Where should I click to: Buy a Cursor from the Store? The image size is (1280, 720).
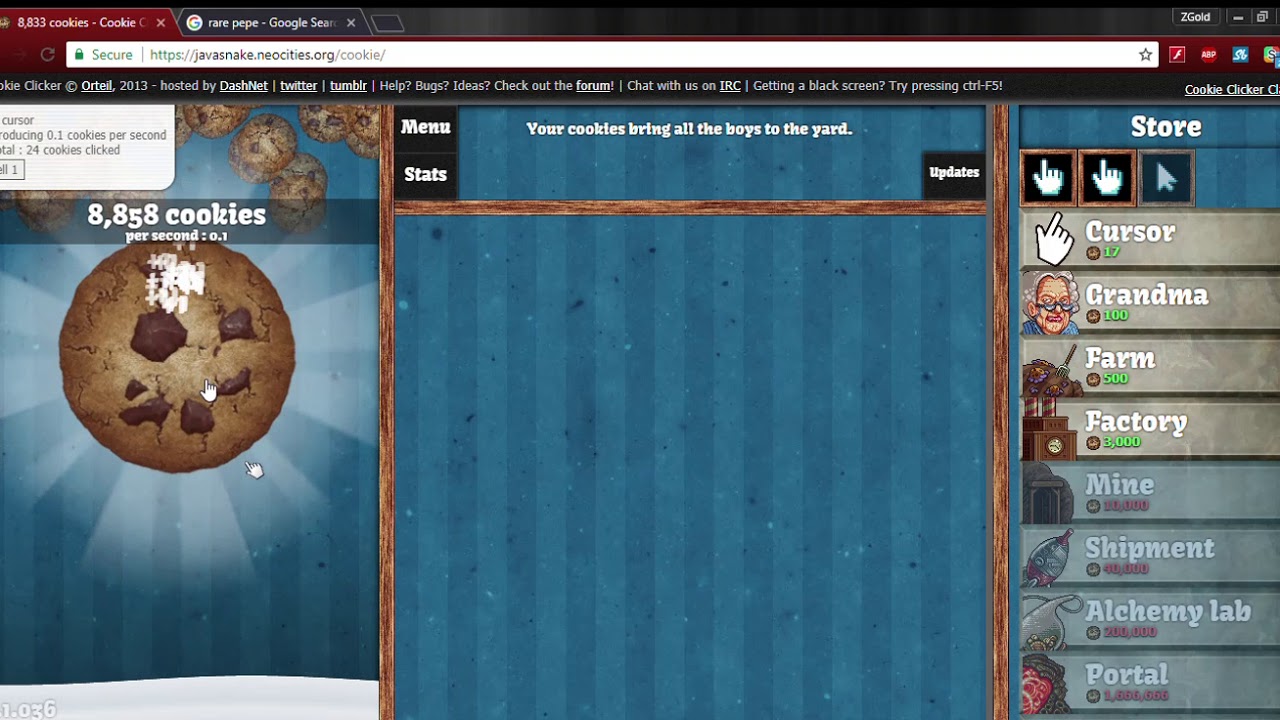[x=1150, y=241]
